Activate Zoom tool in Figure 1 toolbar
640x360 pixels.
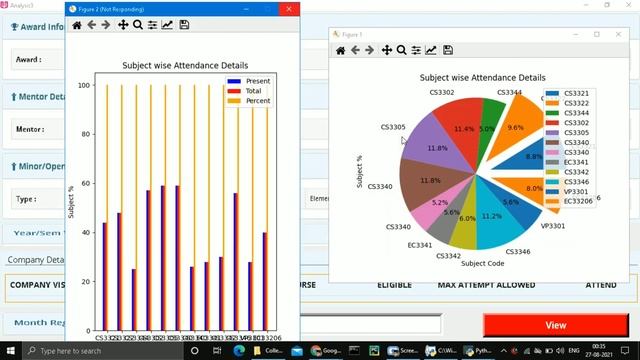[402, 50]
